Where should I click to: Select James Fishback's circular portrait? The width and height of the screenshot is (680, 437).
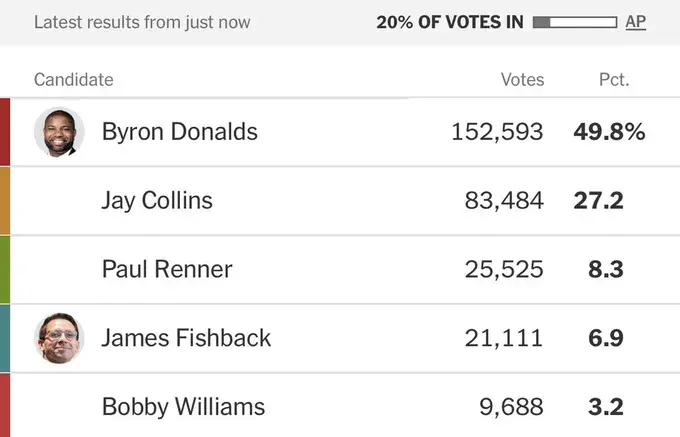59,338
